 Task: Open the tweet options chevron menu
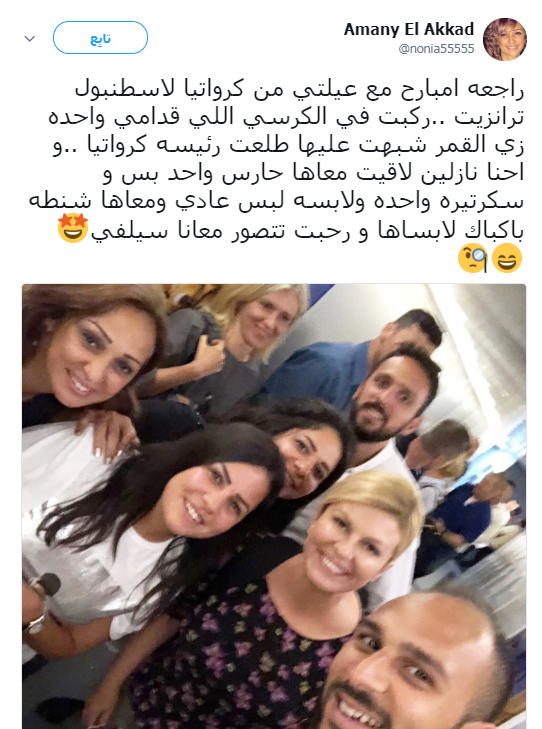coord(30,39)
